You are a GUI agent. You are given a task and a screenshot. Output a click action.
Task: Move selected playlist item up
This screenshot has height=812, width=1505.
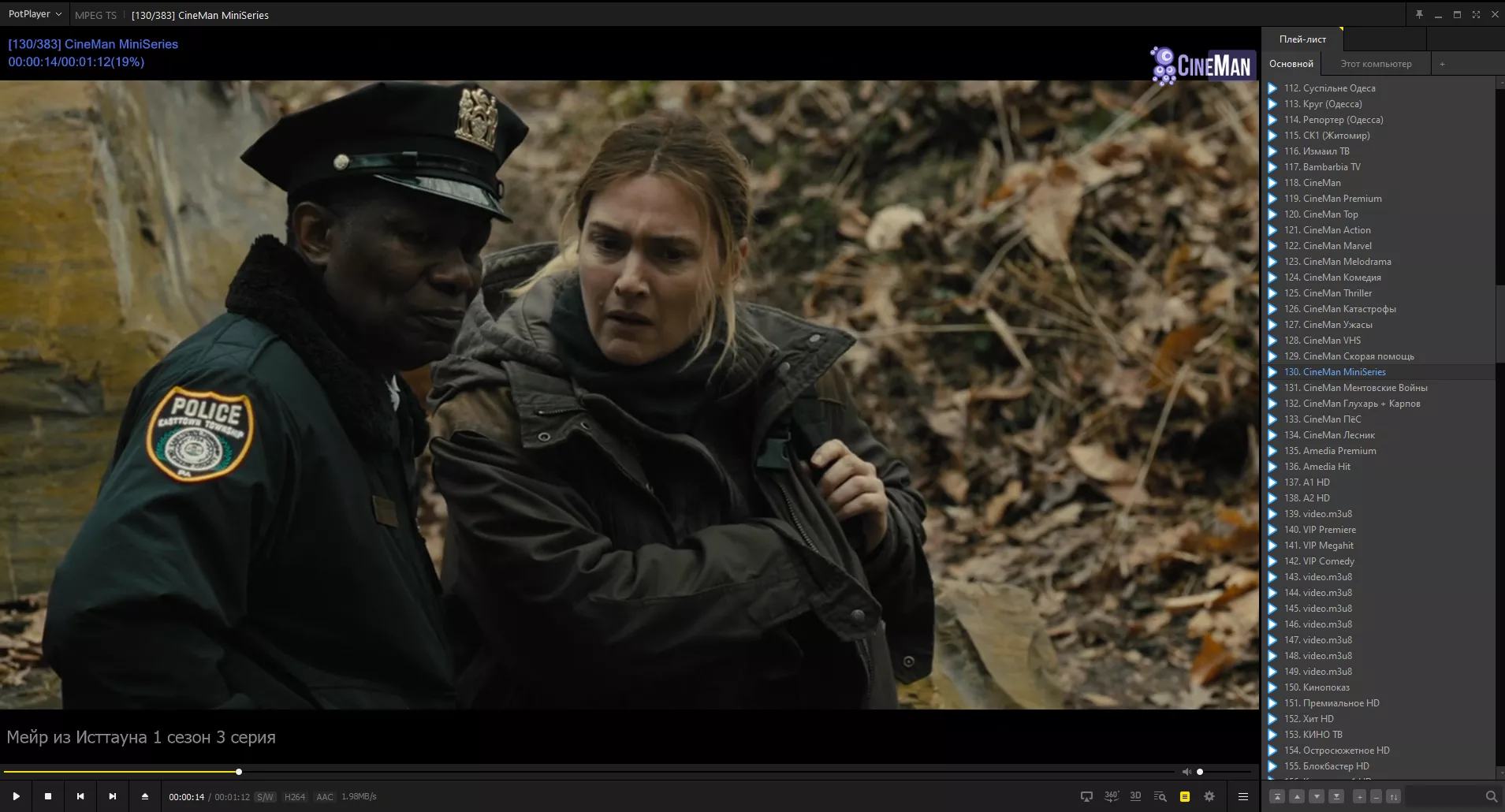(1297, 796)
